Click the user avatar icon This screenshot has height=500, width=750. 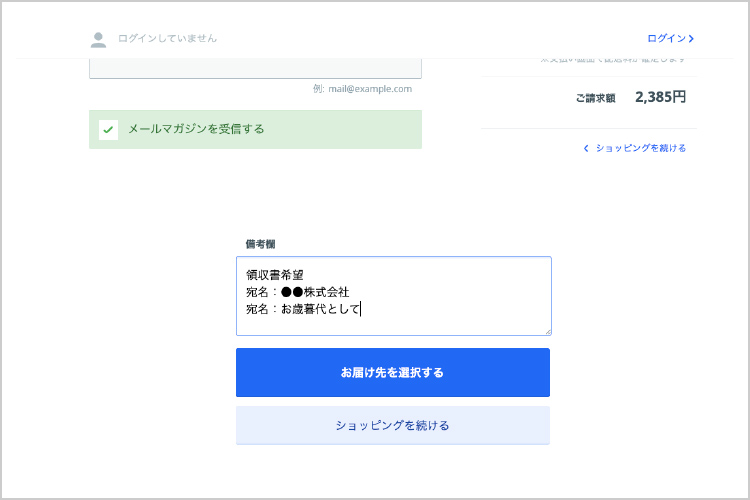(x=98, y=40)
